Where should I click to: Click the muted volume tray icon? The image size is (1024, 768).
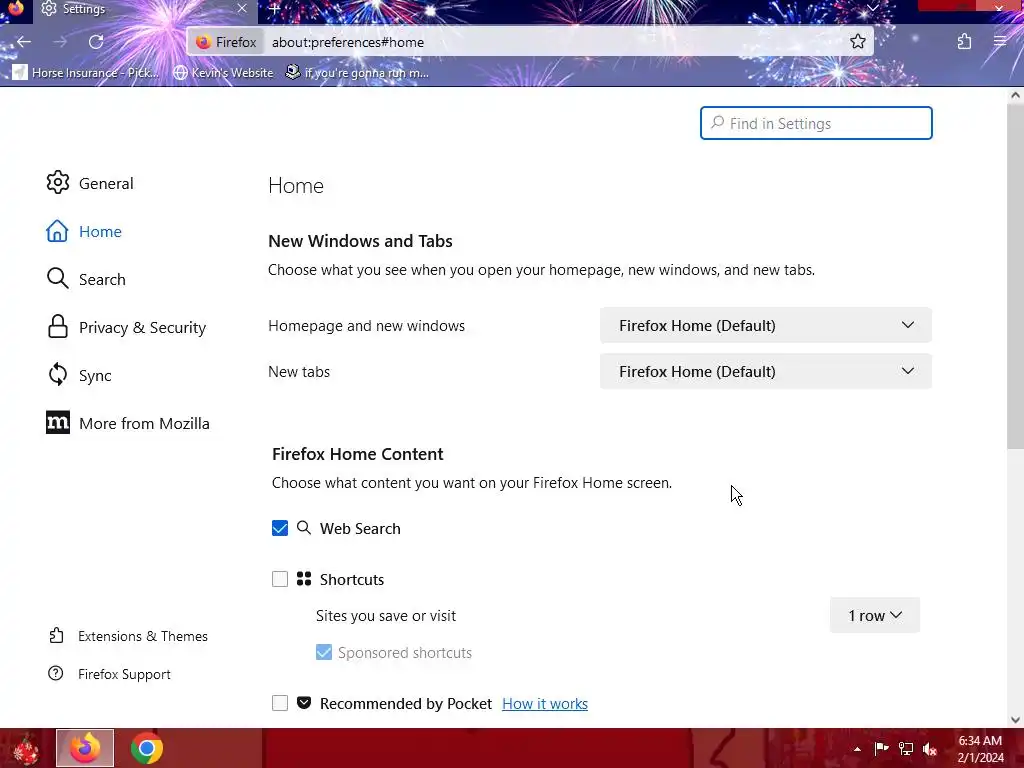coord(930,748)
